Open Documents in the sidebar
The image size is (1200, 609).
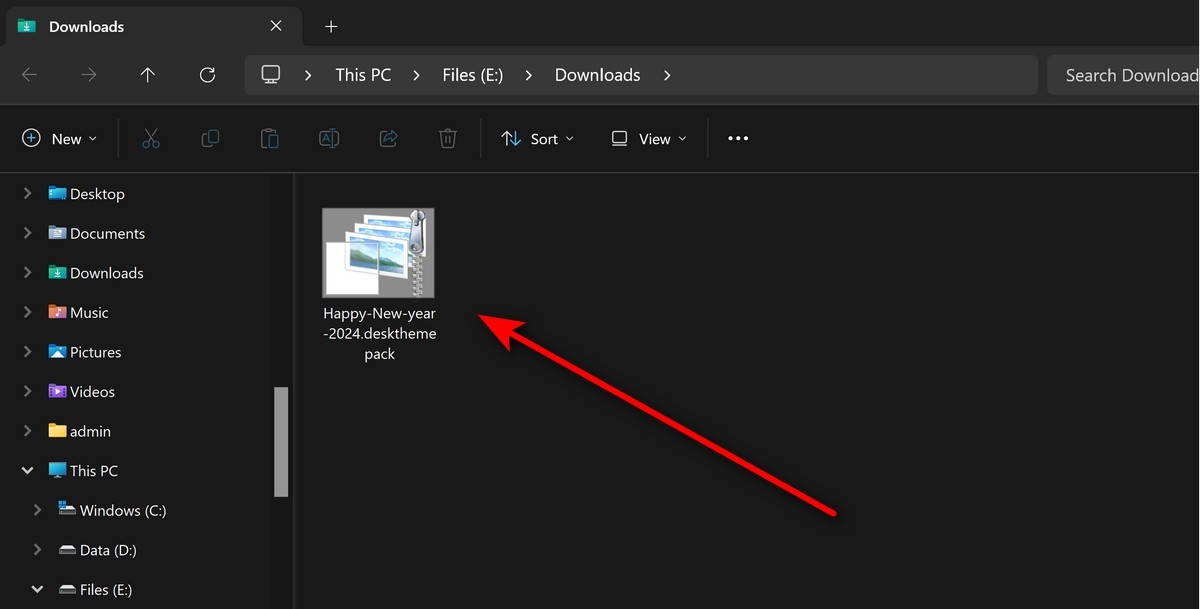pyautogui.click(x=107, y=233)
